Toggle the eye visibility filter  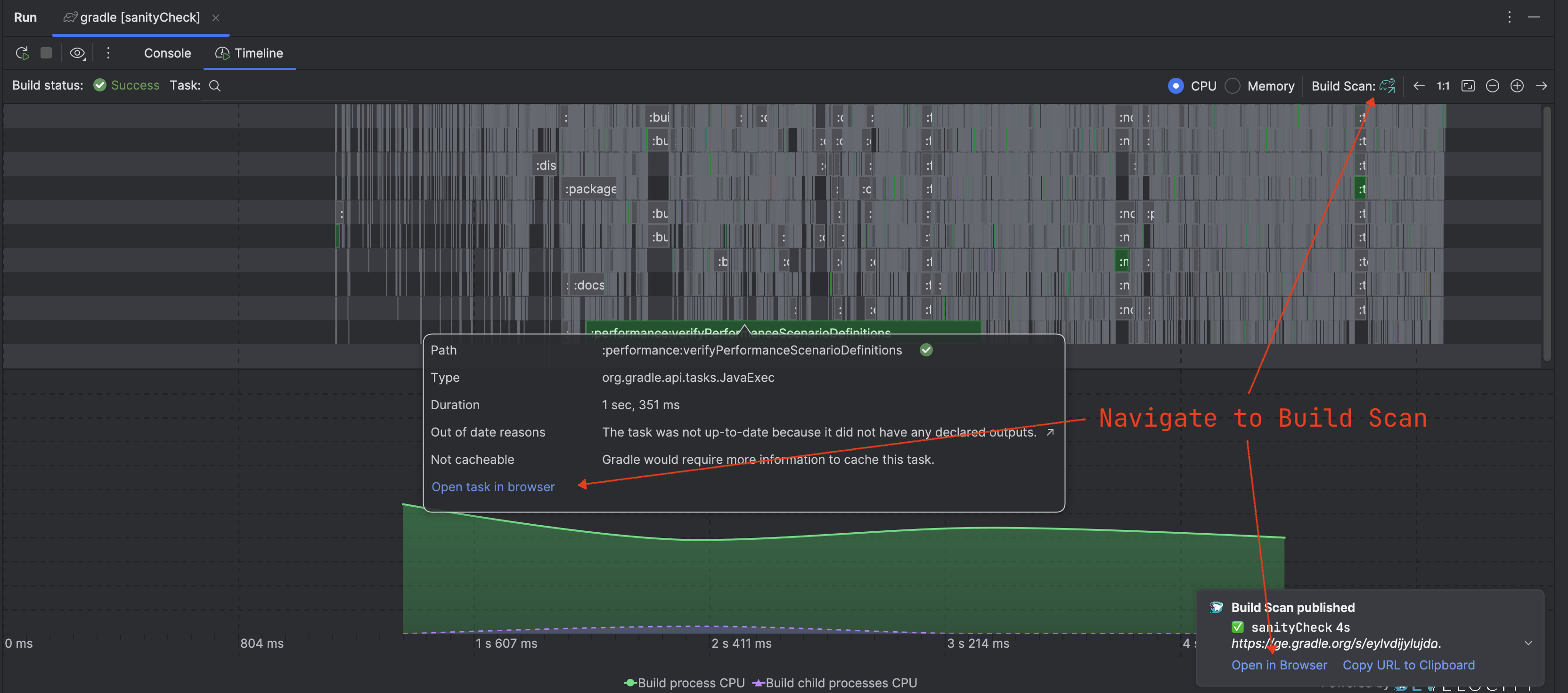[77, 53]
